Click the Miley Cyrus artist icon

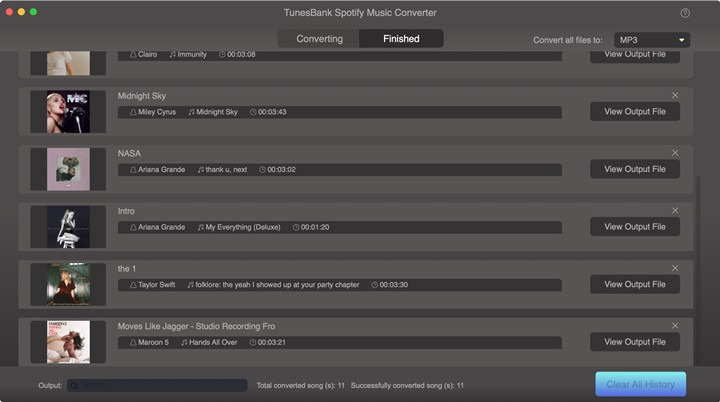[x=133, y=112]
